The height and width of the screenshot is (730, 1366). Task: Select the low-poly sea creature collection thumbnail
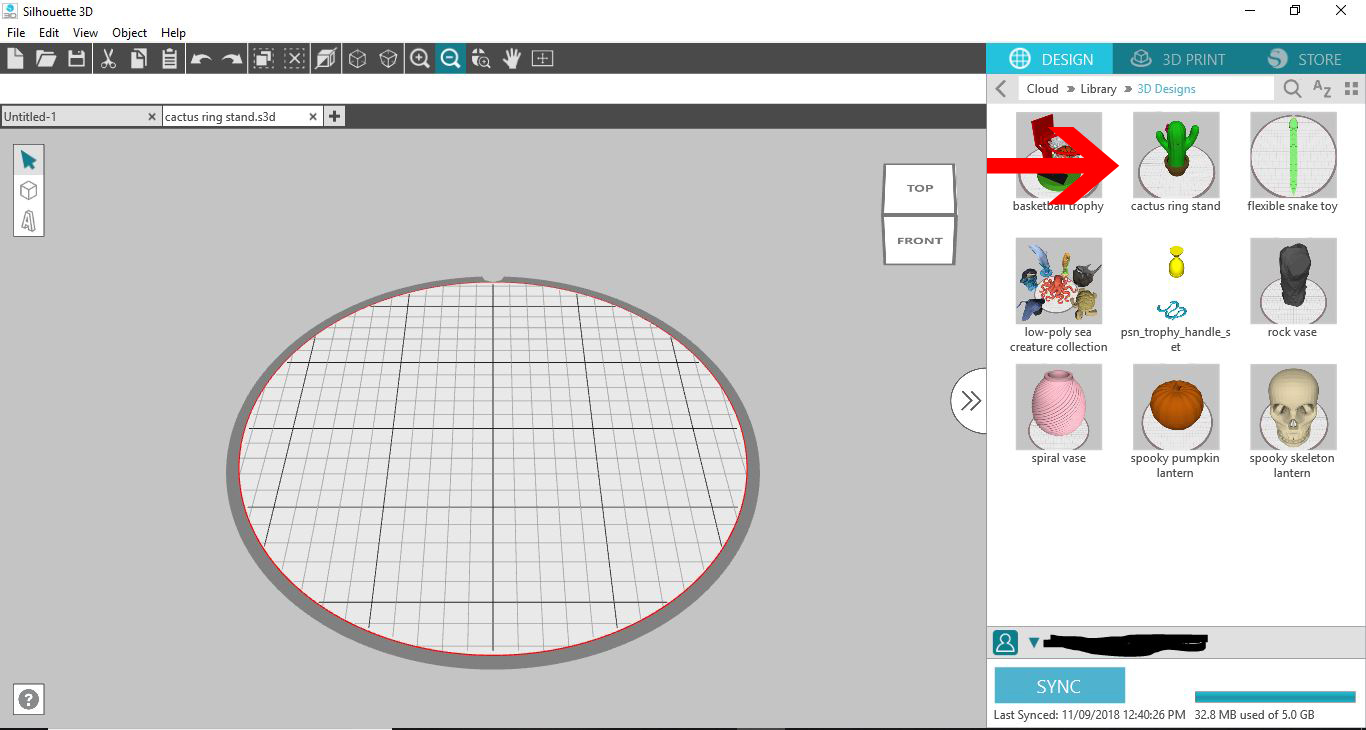coord(1058,281)
